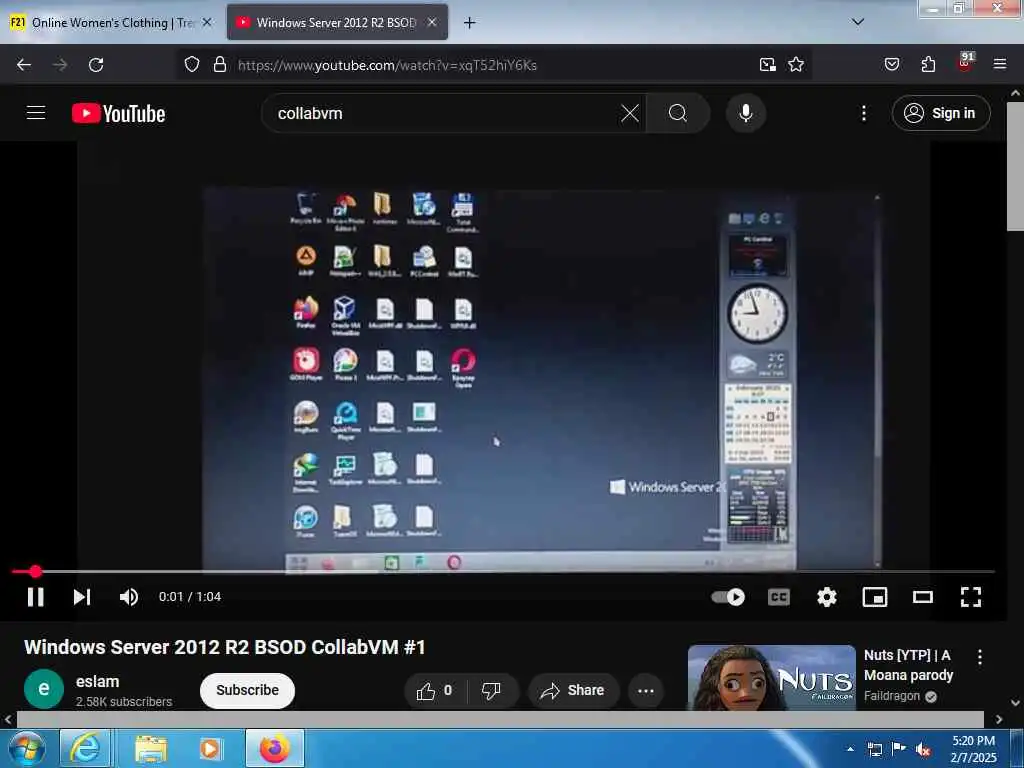Open Windows Explorer from the taskbar
Image resolution: width=1024 pixels, height=768 pixels.
[x=152, y=748]
